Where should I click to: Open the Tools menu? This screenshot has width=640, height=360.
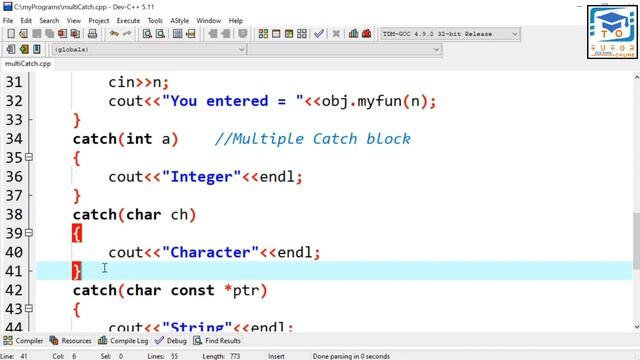point(155,20)
